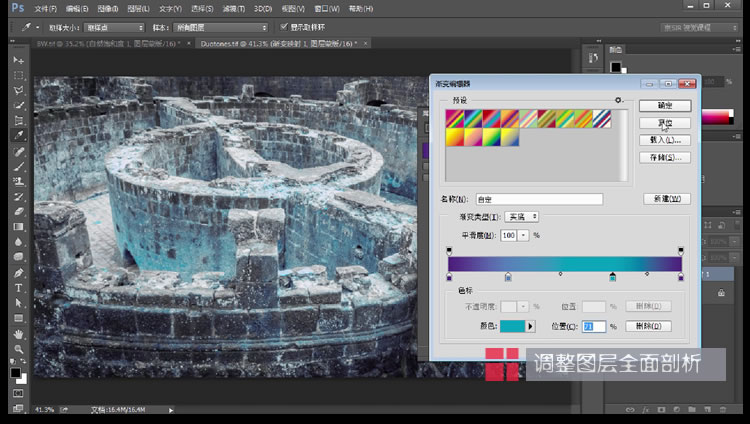Click the delete layer trash icon
Screen dimensions: 750x424
(723, 410)
